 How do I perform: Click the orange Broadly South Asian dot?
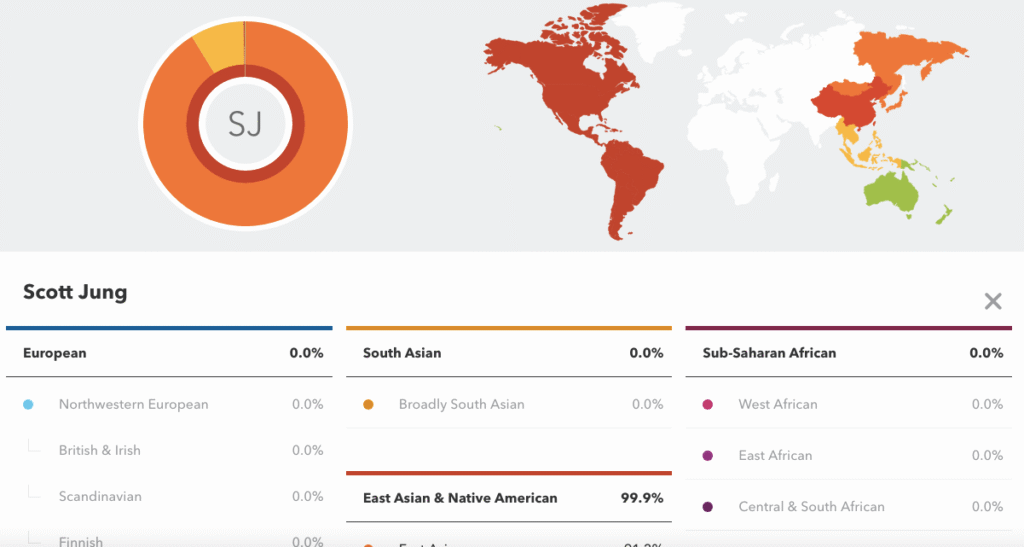pyautogui.click(x=368, y=404)
